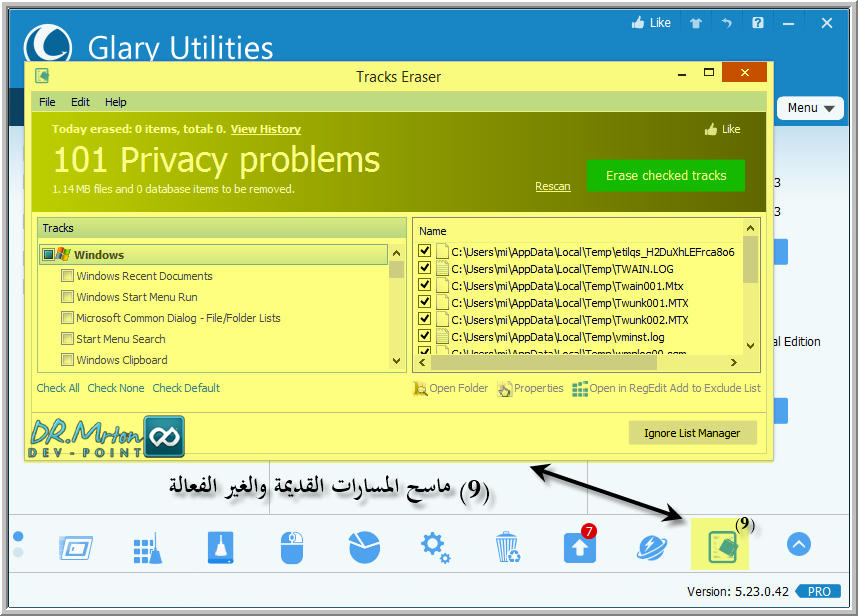Screen dimensions: 858x616
Task: Click Check Default link
Action: click(186, 388)
